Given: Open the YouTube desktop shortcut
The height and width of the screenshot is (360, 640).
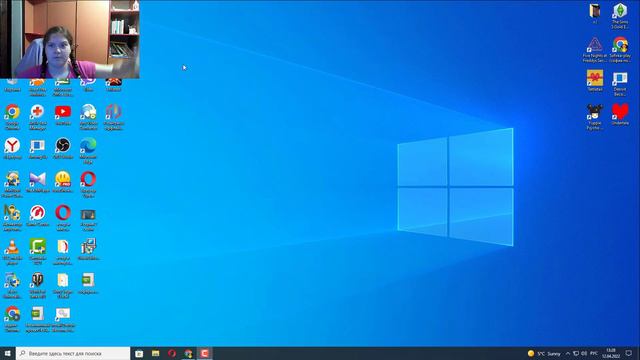Looking at the screenshot, I should [x=63, y=115].
